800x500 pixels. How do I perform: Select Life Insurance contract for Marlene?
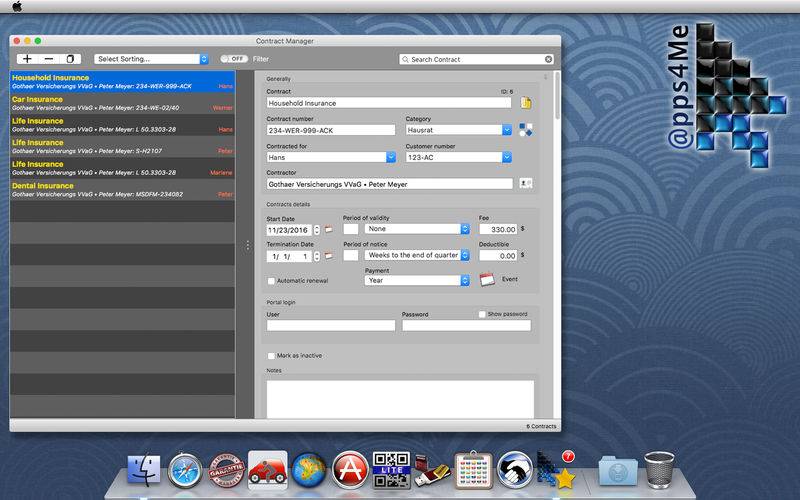(x=122, y=168)
